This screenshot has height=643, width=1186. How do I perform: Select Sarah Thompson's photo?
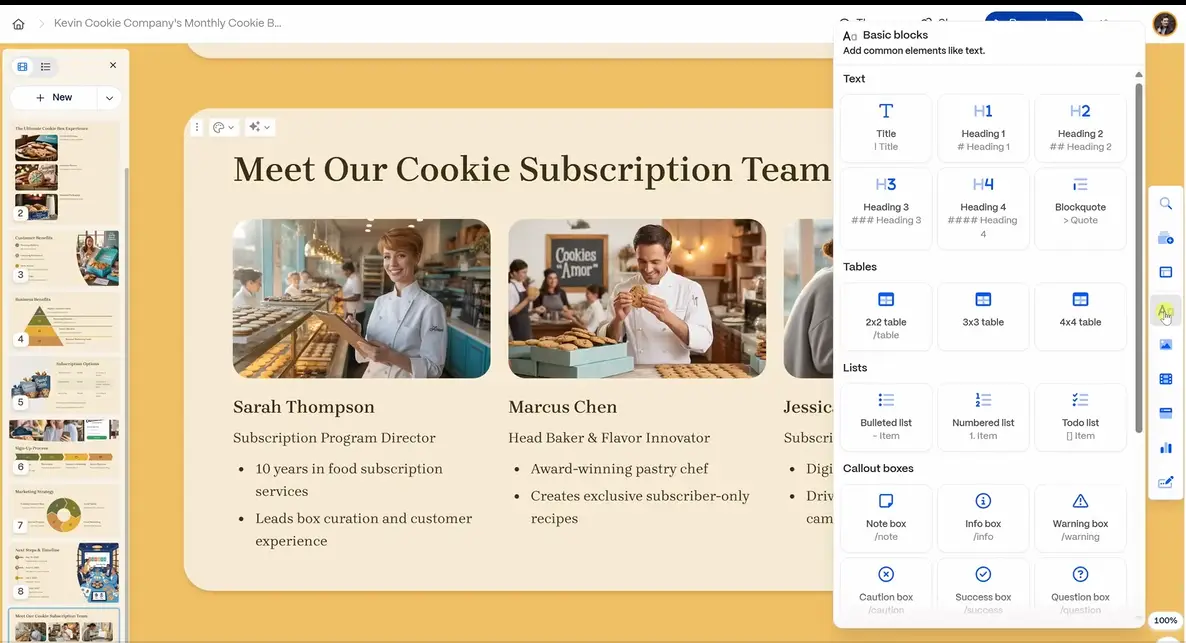[362, 299]
